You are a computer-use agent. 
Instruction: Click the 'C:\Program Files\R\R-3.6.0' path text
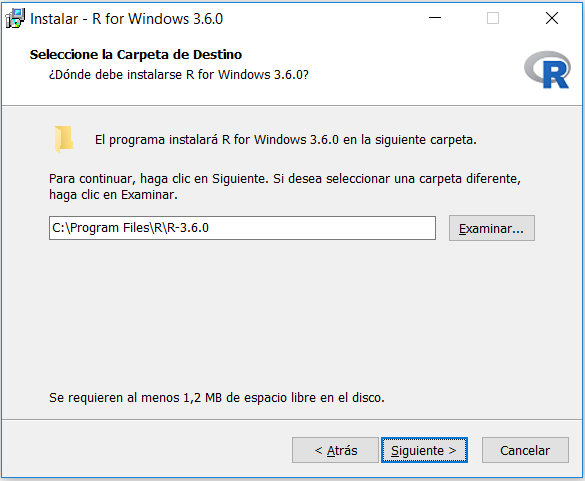tap(130, 228)
